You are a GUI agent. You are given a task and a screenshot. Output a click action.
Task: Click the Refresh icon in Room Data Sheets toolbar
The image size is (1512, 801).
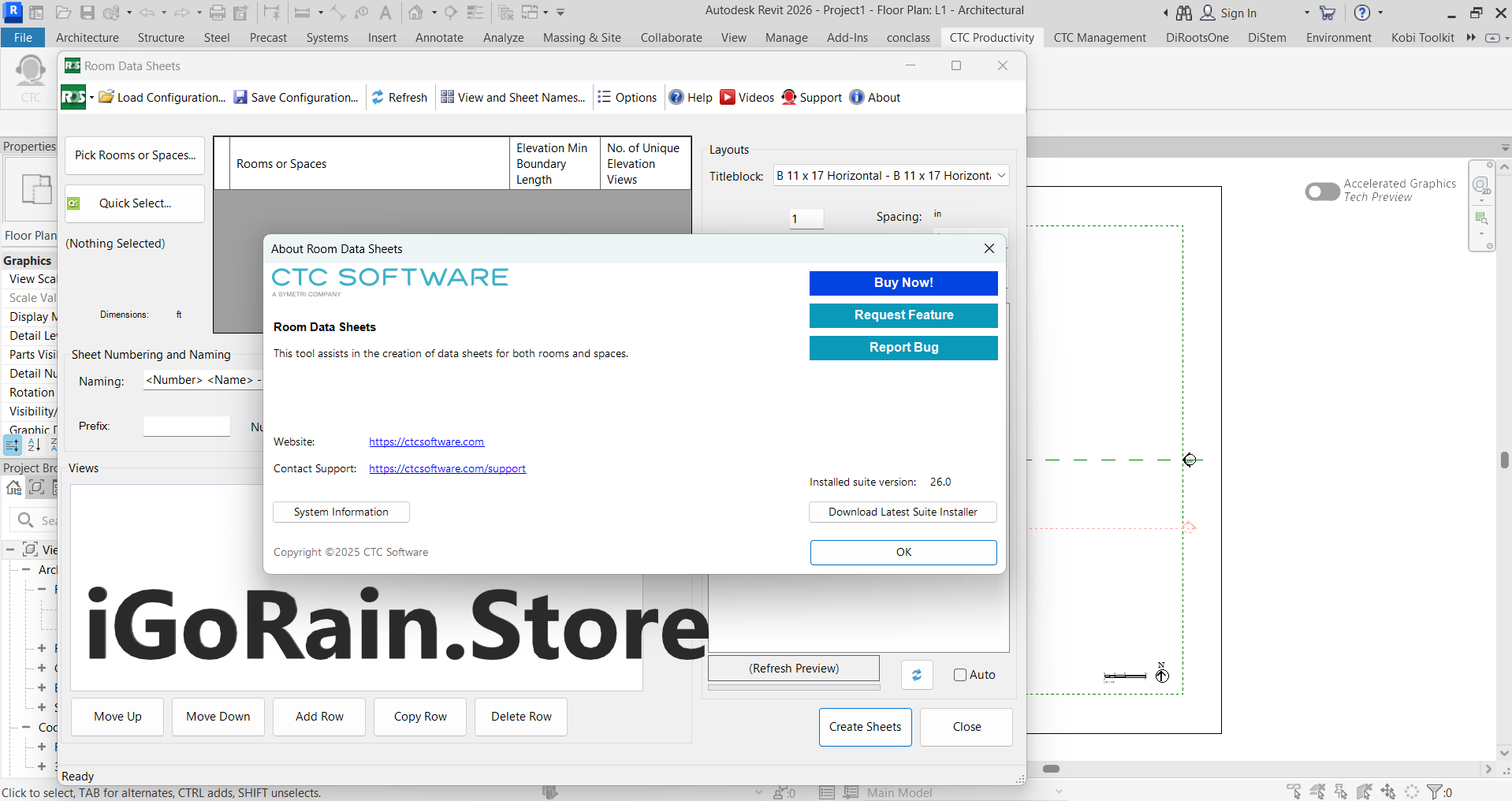pos(378,97)
